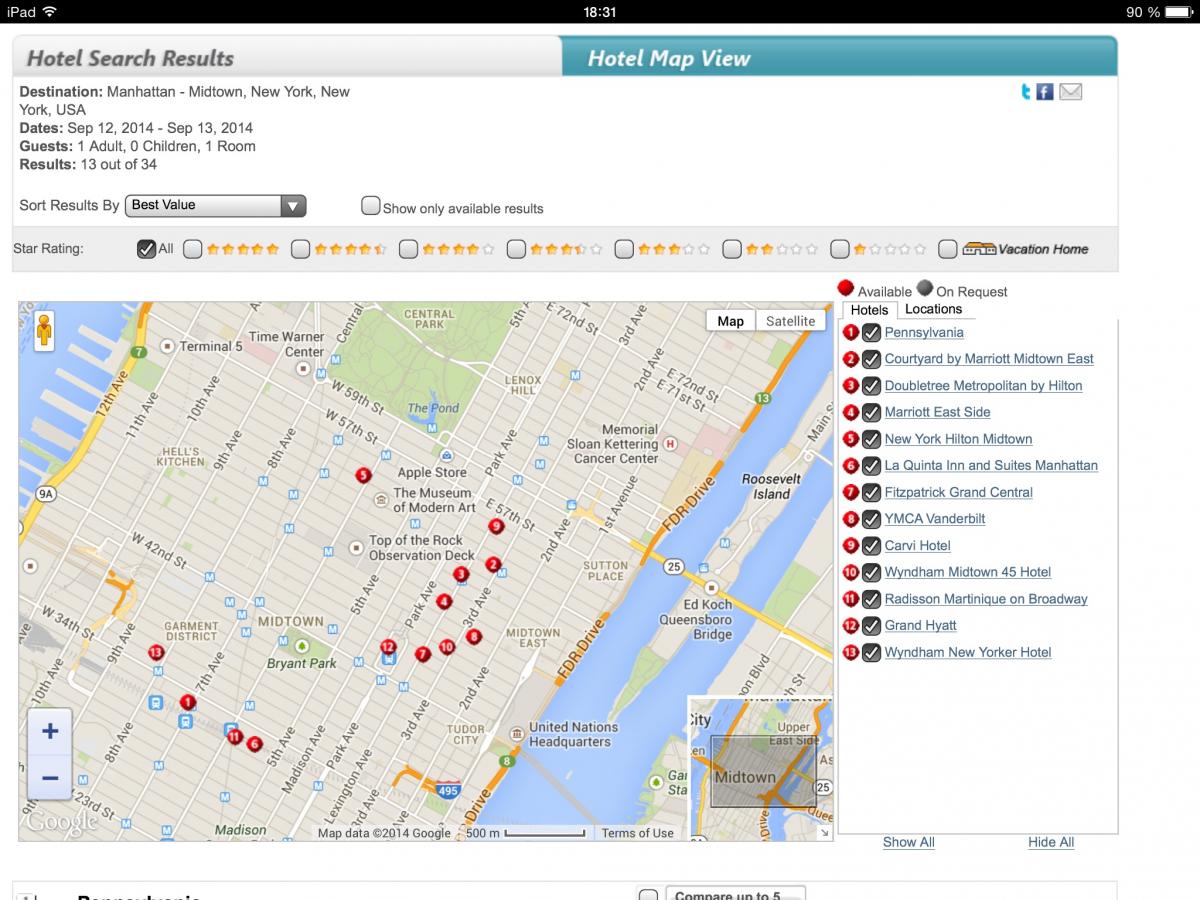Email results using envelope icon
This screenshot has height=900, width=1200.
(x=1071, y=92)
